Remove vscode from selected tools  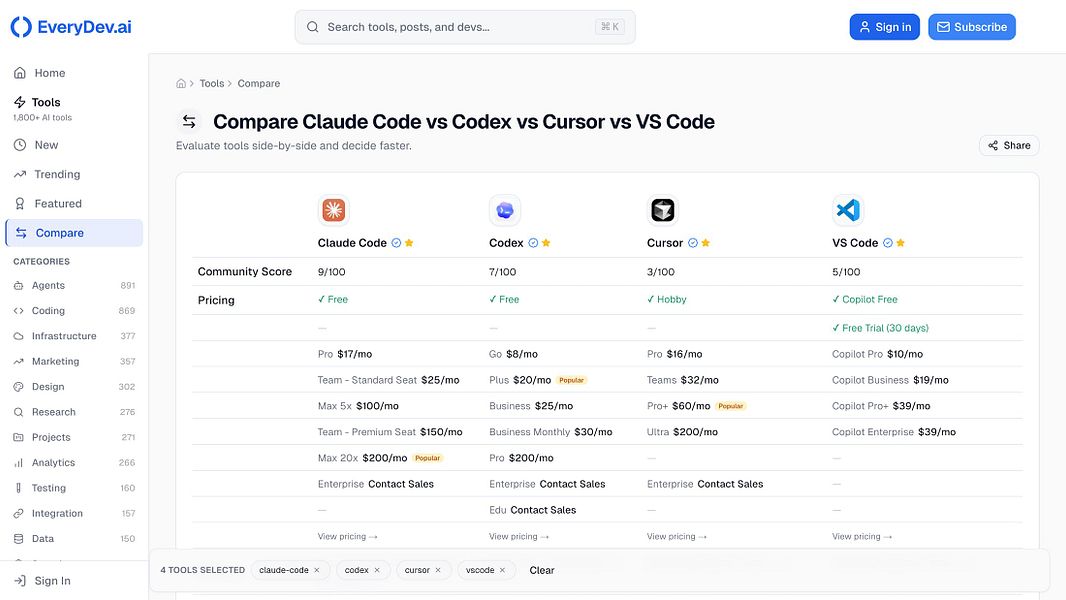[x=502, y=570]
